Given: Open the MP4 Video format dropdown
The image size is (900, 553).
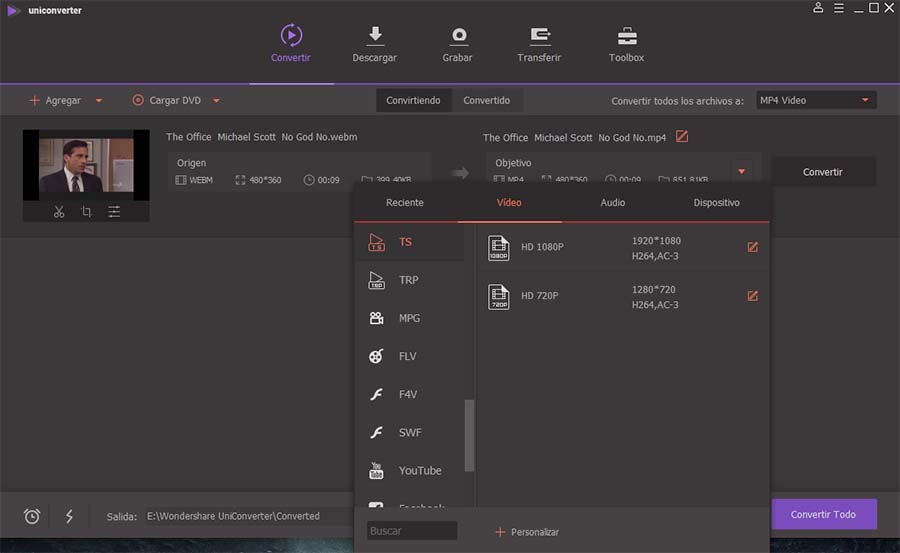Looking at the screenshot, I should [x=816, y=100].
